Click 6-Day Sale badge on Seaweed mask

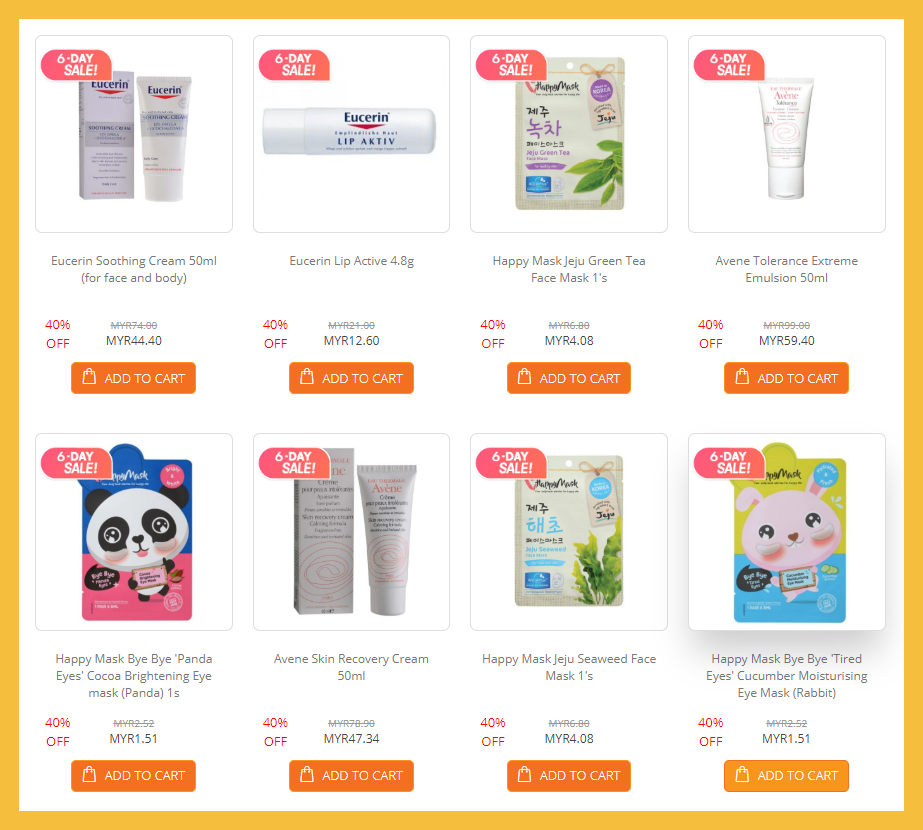coord(512,463)
